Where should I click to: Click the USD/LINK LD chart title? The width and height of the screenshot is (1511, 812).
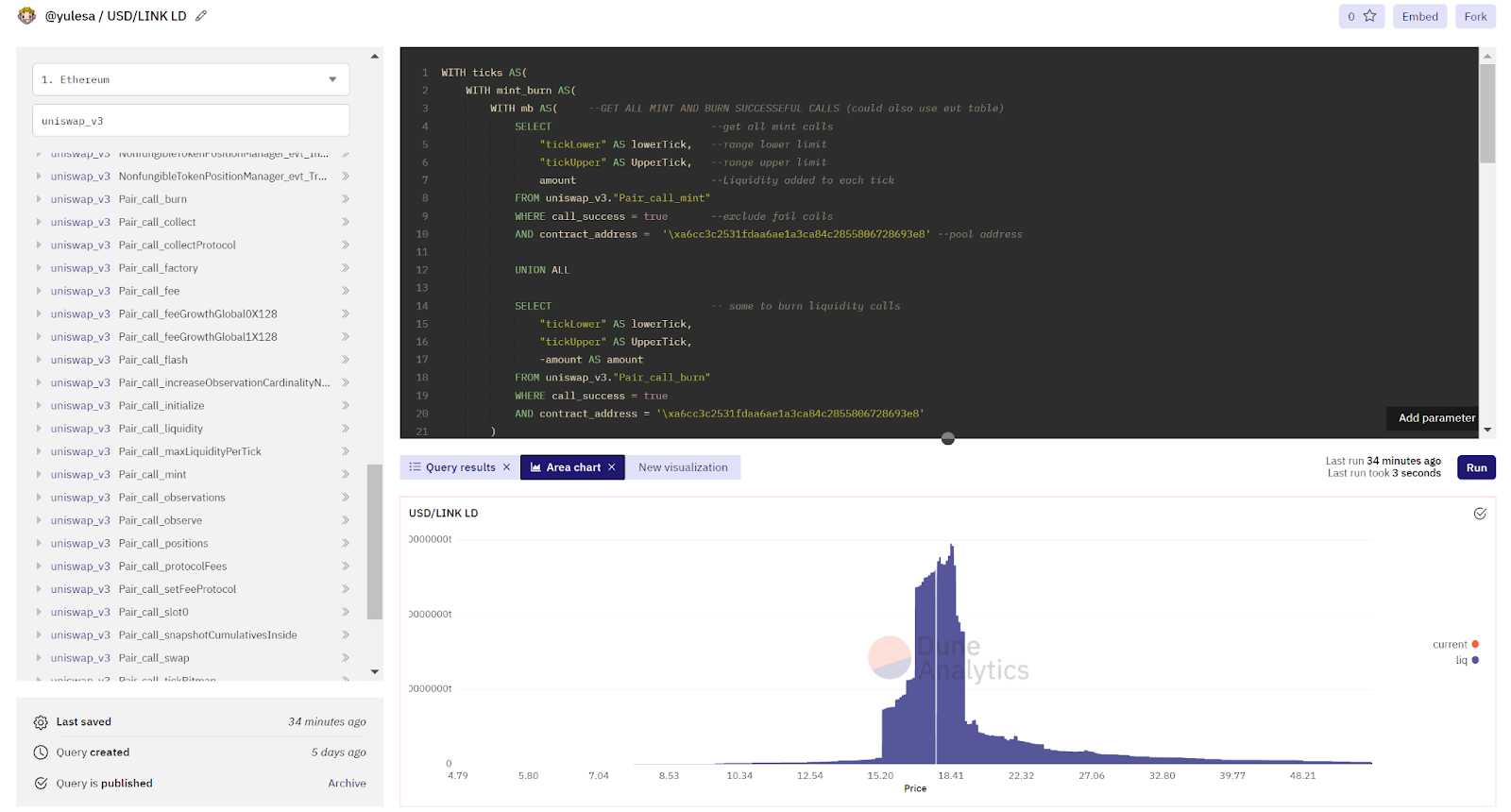443,514
